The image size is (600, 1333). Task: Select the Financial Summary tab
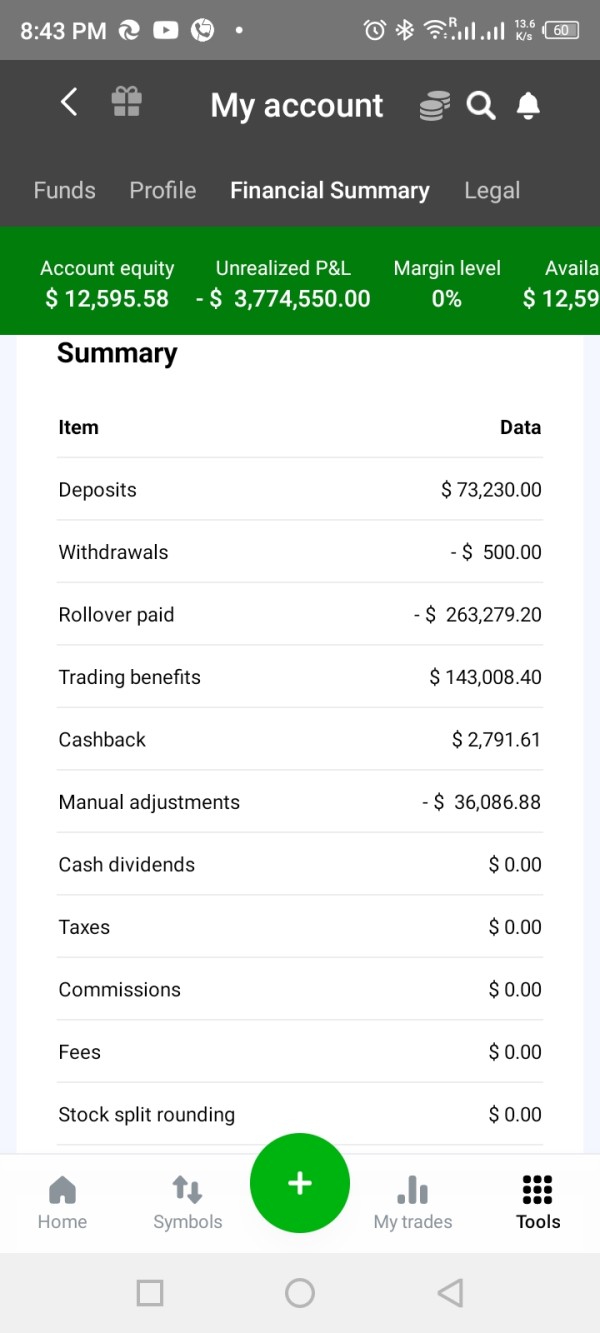coord(329,190)
